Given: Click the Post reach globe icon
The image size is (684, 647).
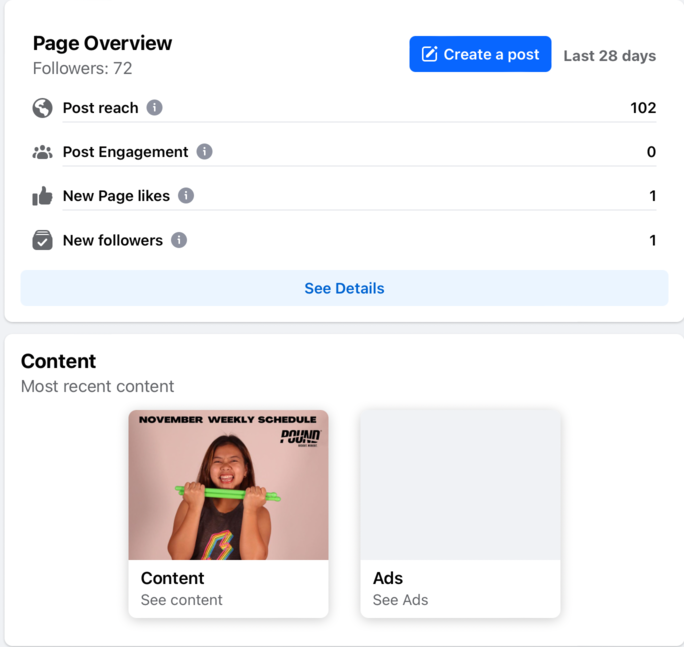Looking at the screenshot, I should (42, 108).
